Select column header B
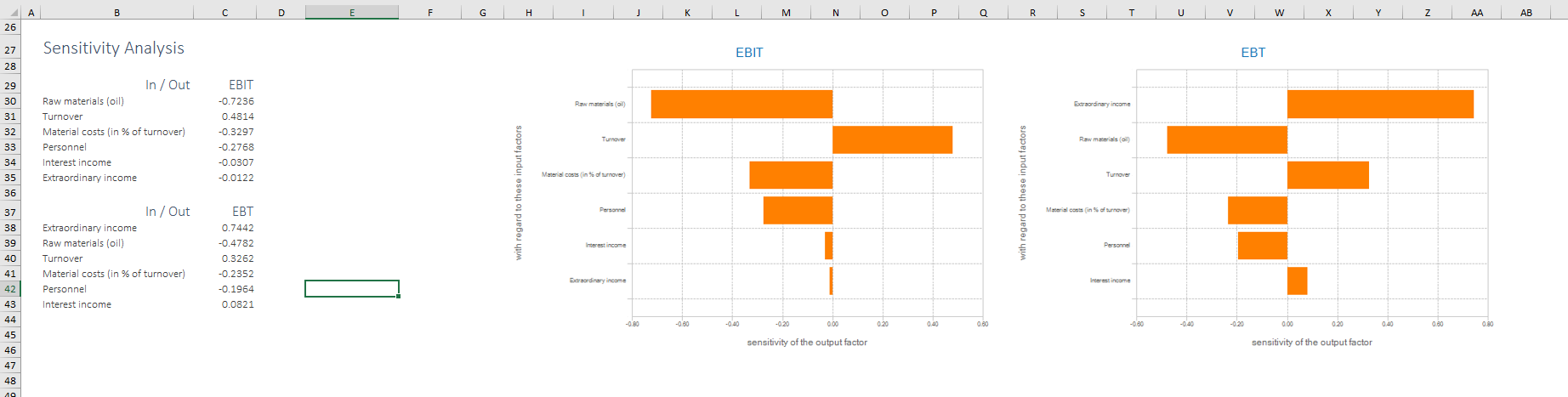Image resolution: width=1568 pixels, height=397 pixels. (x=116, y=12)
